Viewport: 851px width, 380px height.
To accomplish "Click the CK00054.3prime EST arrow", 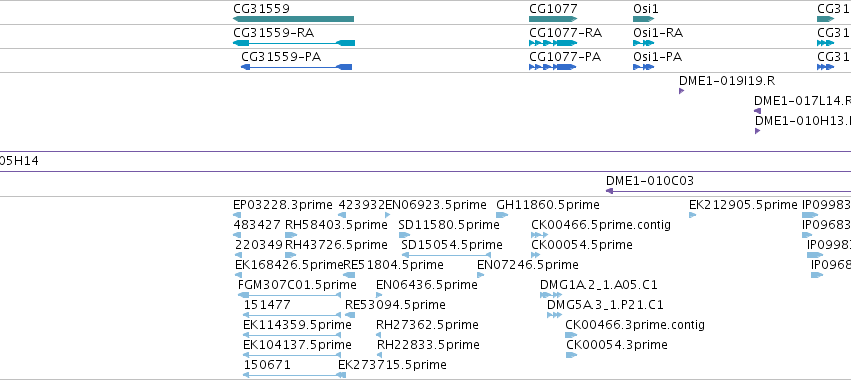I will (571, 355).
